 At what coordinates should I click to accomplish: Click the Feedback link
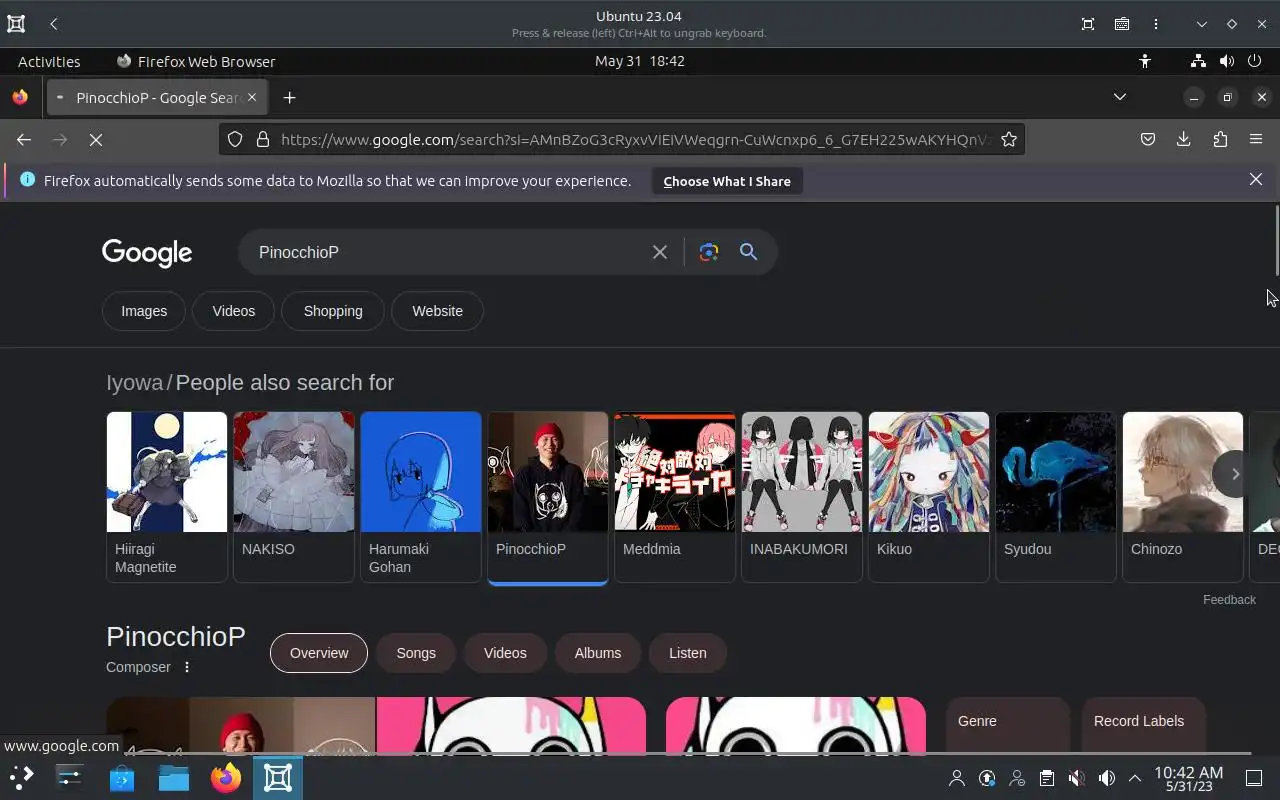tap(1229, 599)
